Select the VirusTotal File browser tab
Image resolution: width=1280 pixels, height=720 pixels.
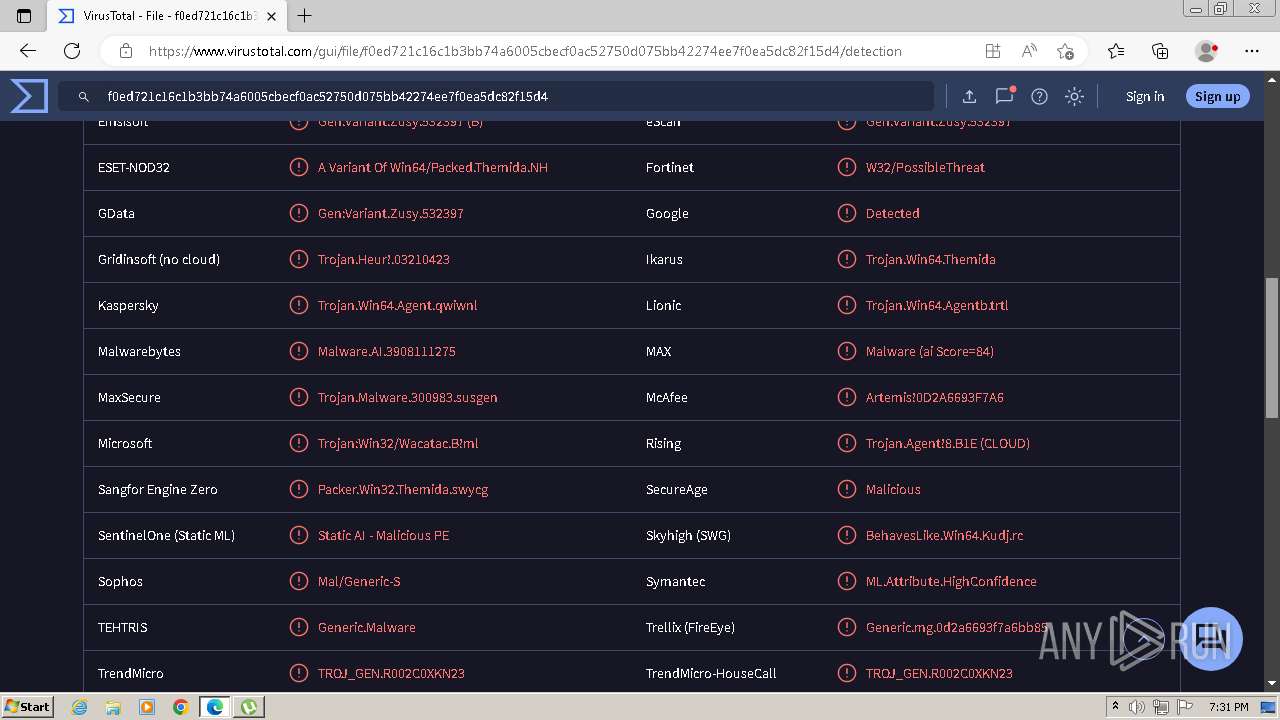click(x=167, y=16)
